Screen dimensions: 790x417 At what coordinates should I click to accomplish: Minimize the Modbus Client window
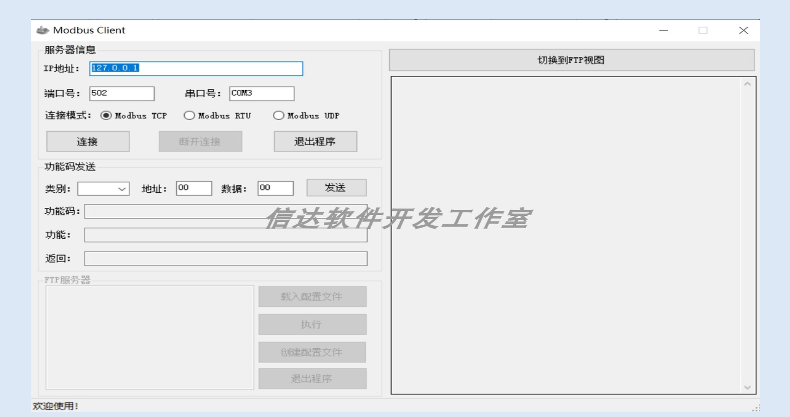click(x=664, y=30)
